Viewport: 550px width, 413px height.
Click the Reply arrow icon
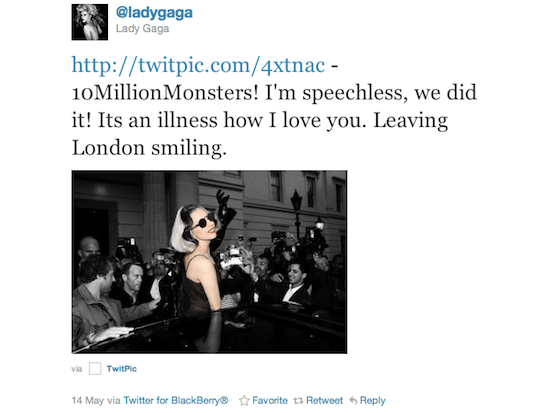click(353, 400)
